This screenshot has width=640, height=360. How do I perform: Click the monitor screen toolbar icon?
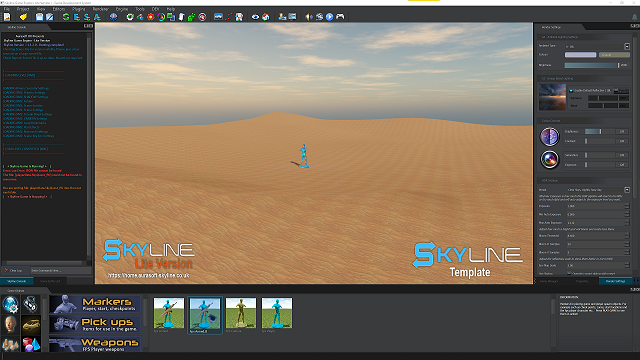[x=292, y=17]
